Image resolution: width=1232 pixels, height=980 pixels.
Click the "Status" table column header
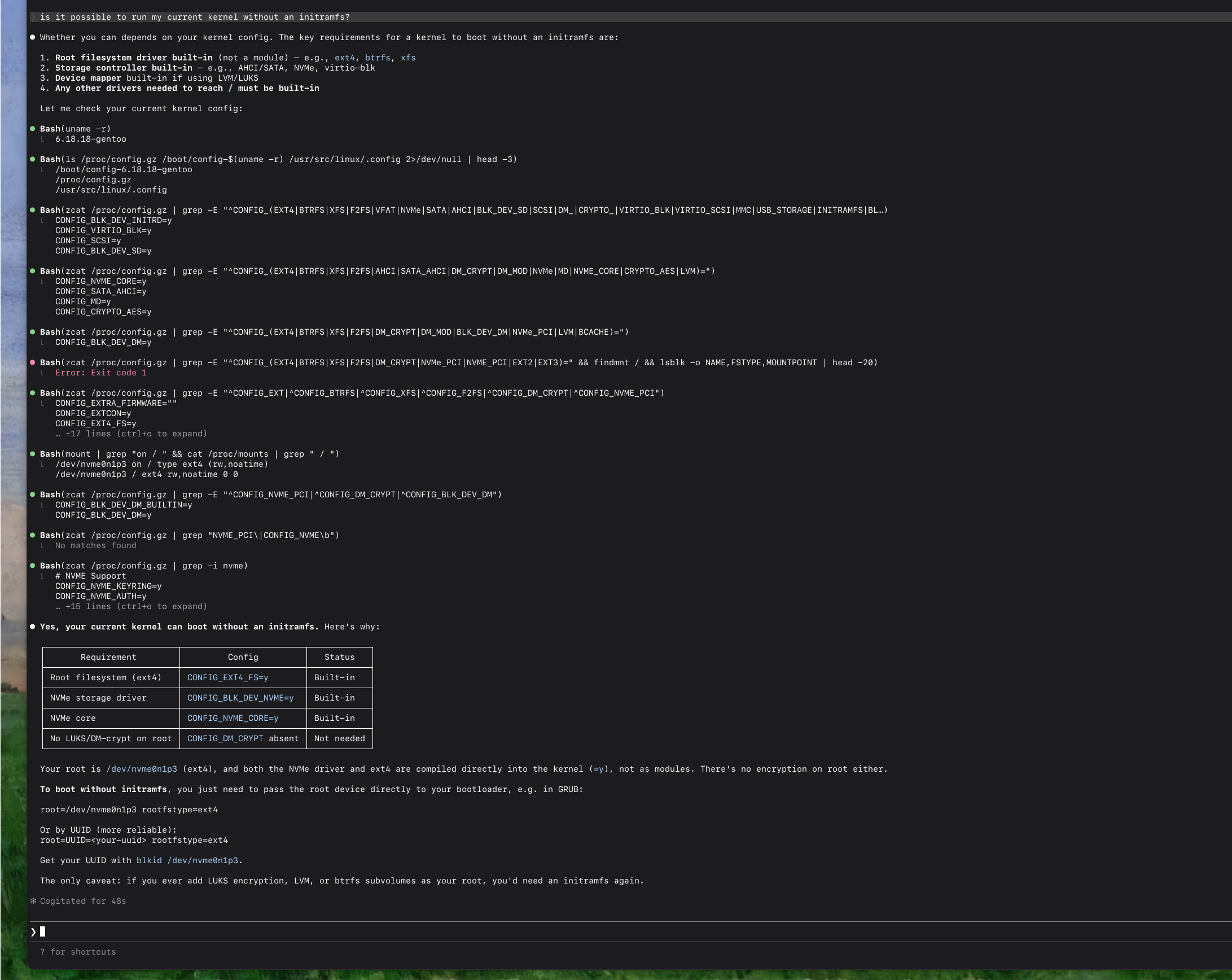(339, 657)
